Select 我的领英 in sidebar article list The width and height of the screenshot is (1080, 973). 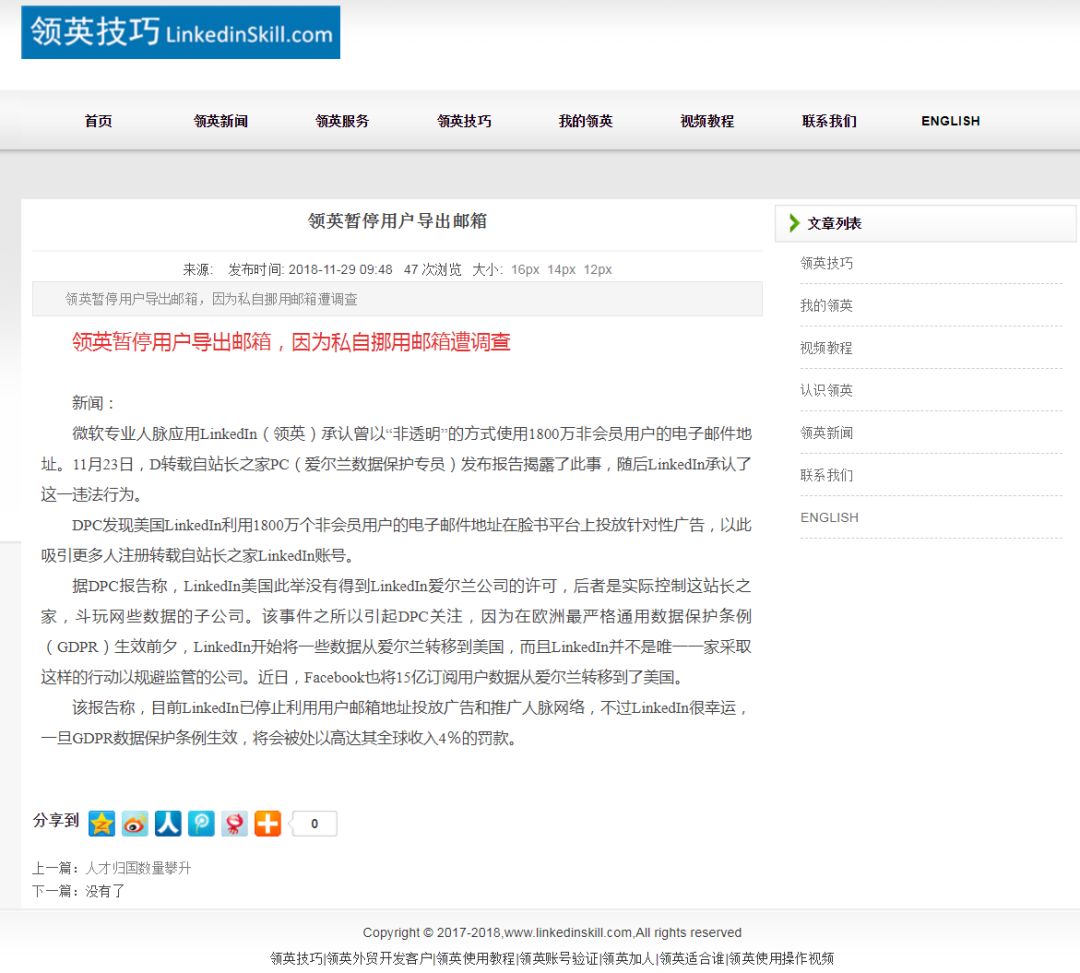827,306
